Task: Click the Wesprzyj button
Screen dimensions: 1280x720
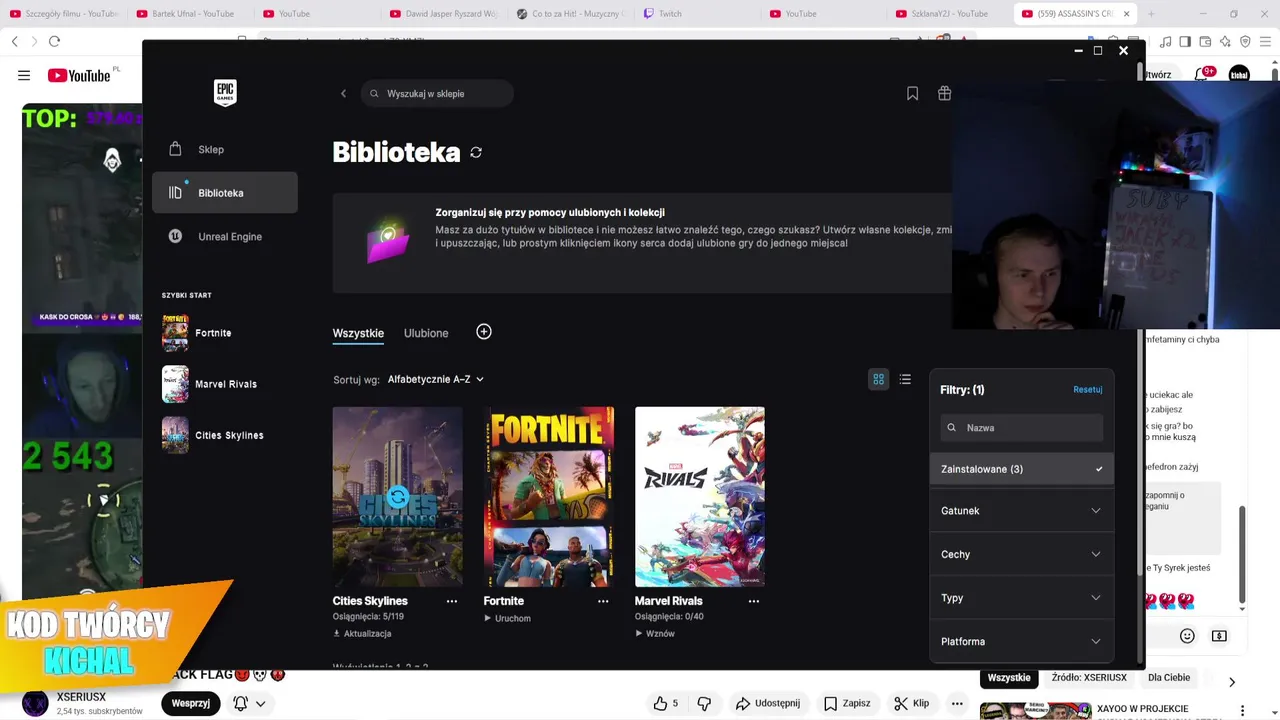Action: [190, 703]
